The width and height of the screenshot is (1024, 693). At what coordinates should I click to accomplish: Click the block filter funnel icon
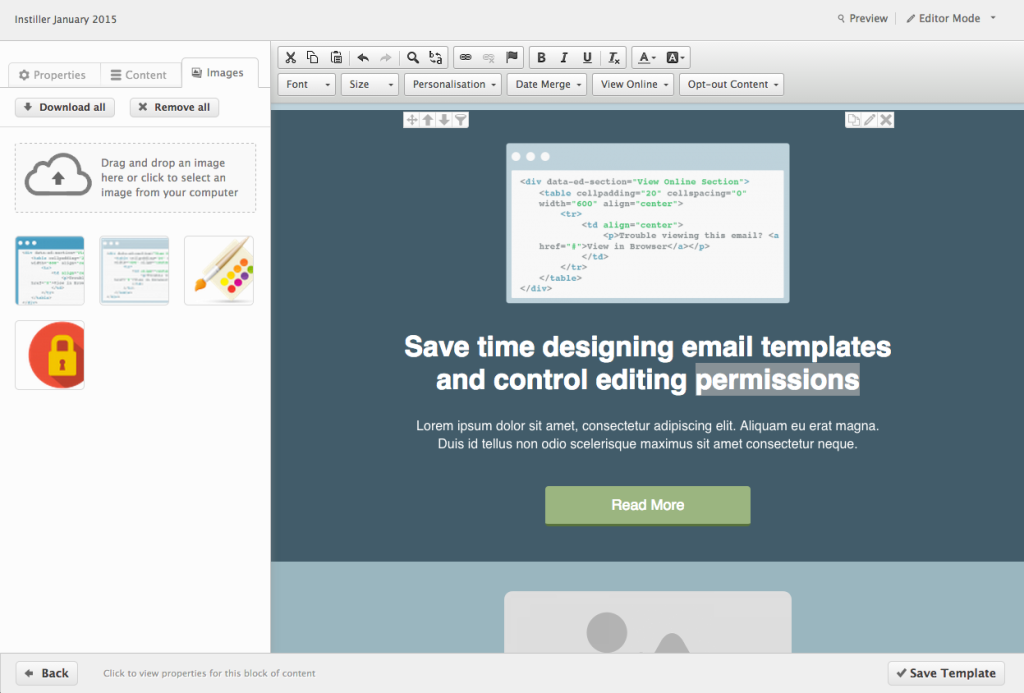[x=460, y=120]
